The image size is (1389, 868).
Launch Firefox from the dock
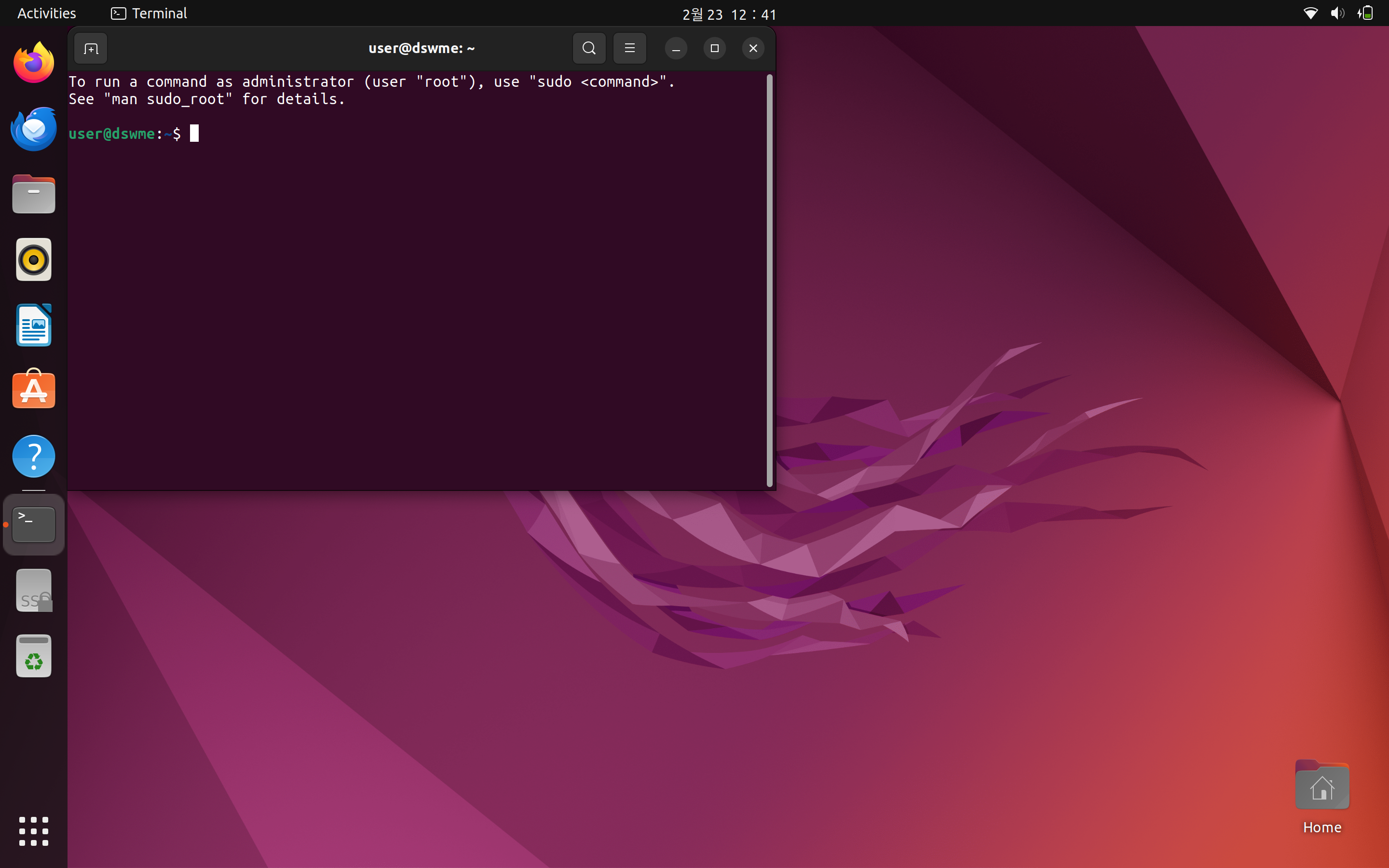point(33,63)
